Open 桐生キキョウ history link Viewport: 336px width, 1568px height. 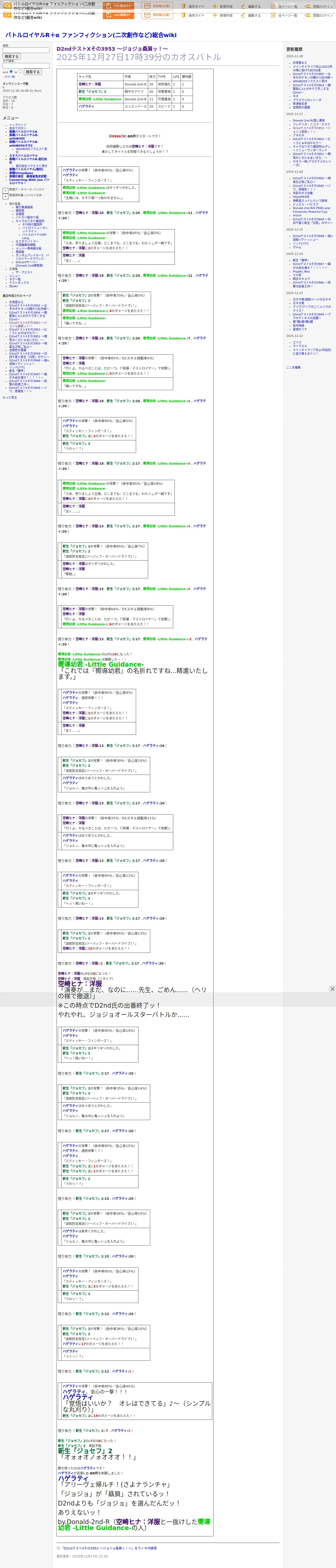(301, 279)
